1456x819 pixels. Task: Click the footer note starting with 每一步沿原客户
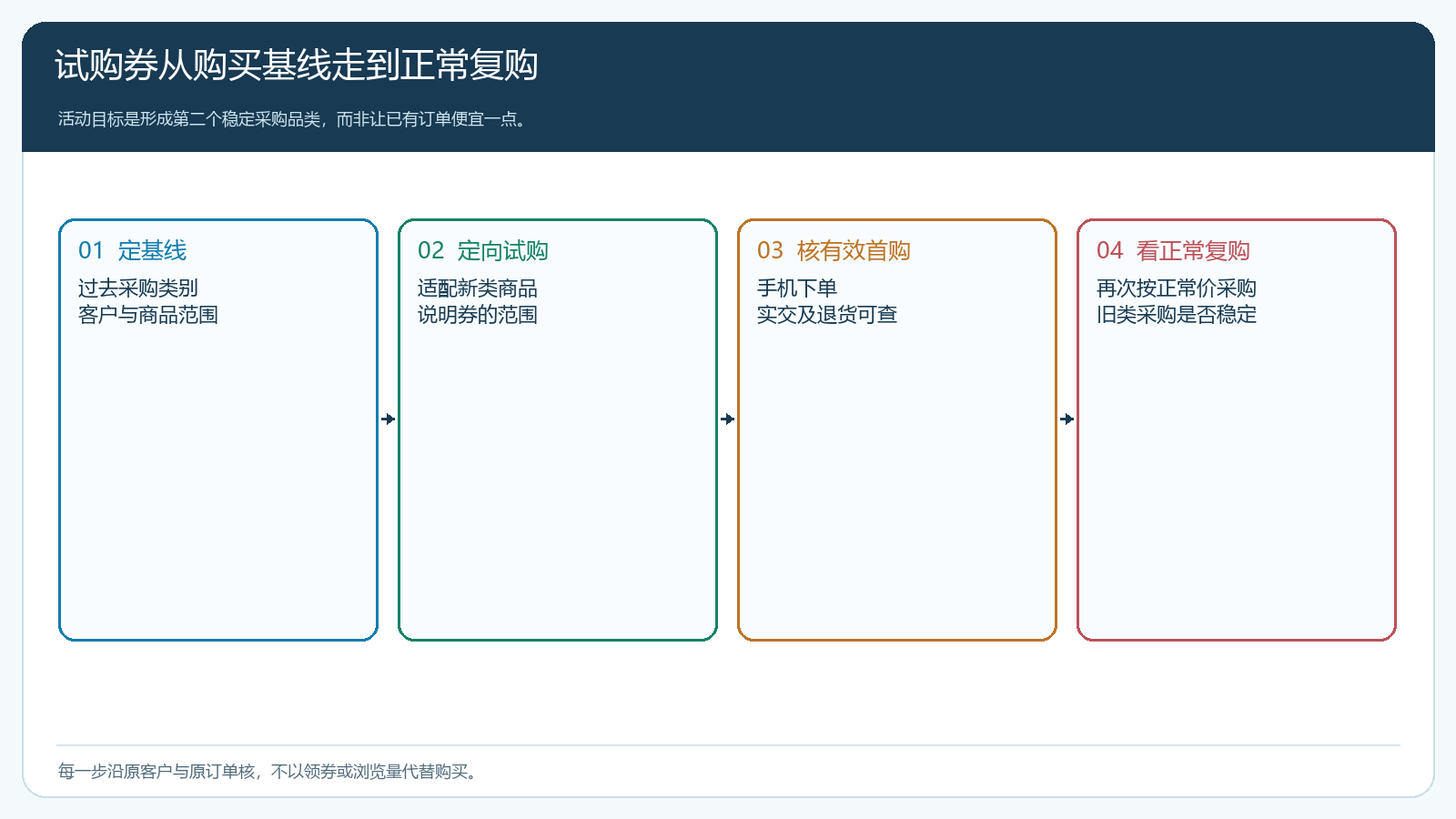(x=268, y=772)
